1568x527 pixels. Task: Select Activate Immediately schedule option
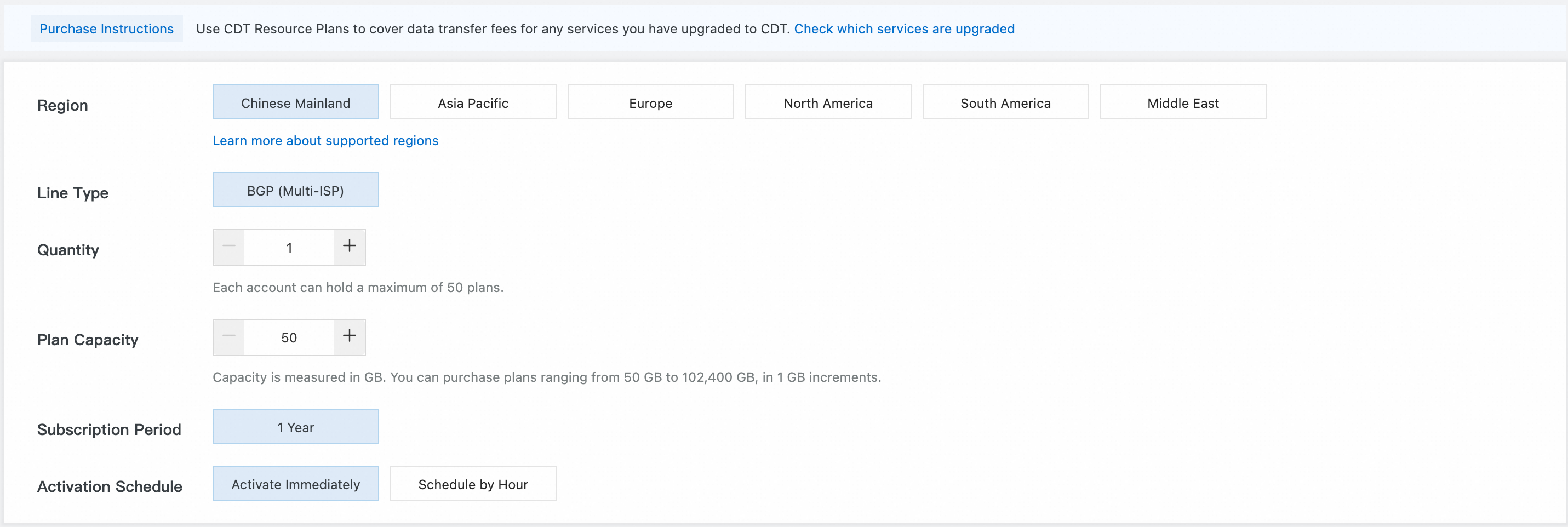tap(295, 484)
